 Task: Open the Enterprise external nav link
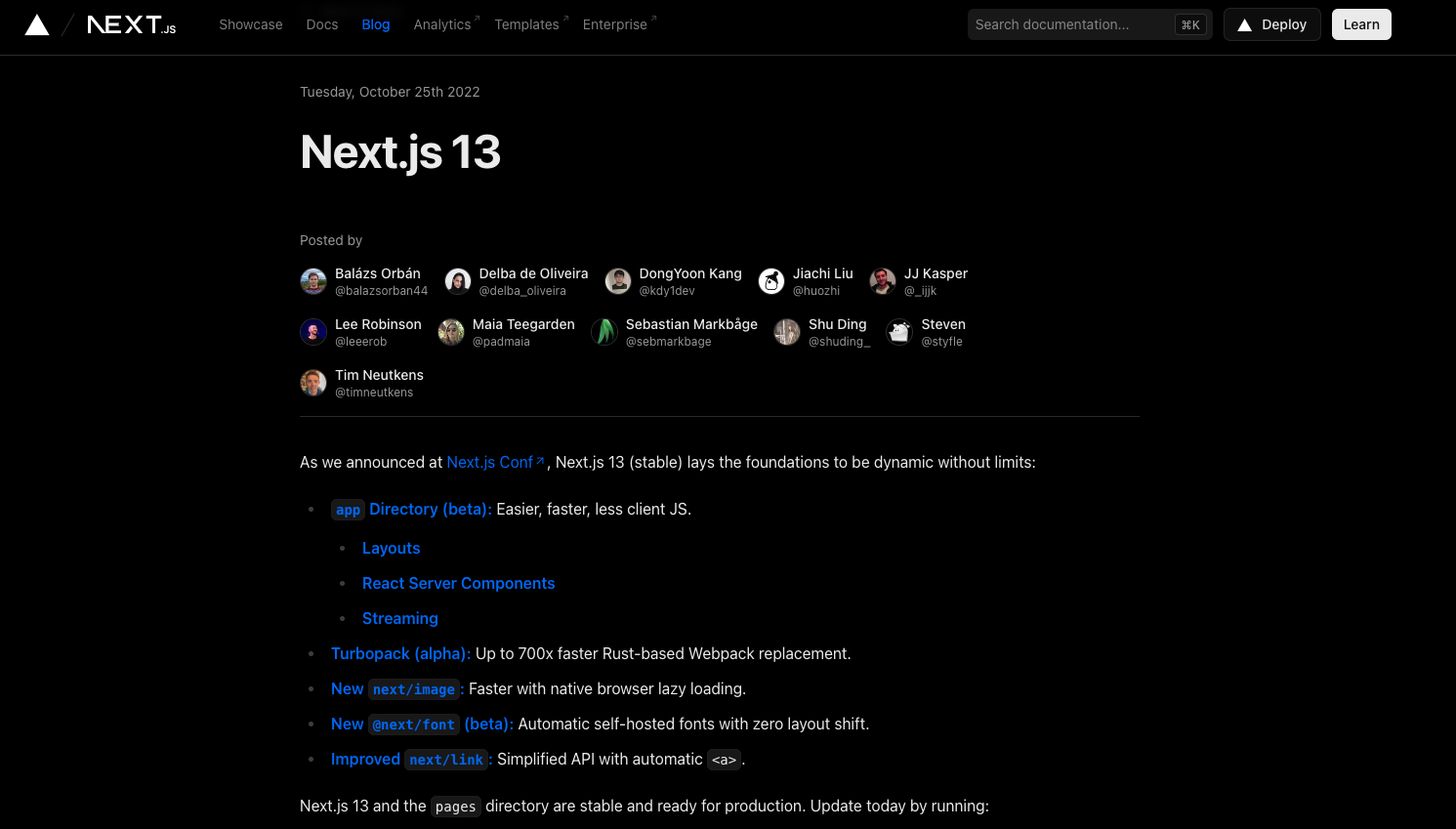coord(619,24)
